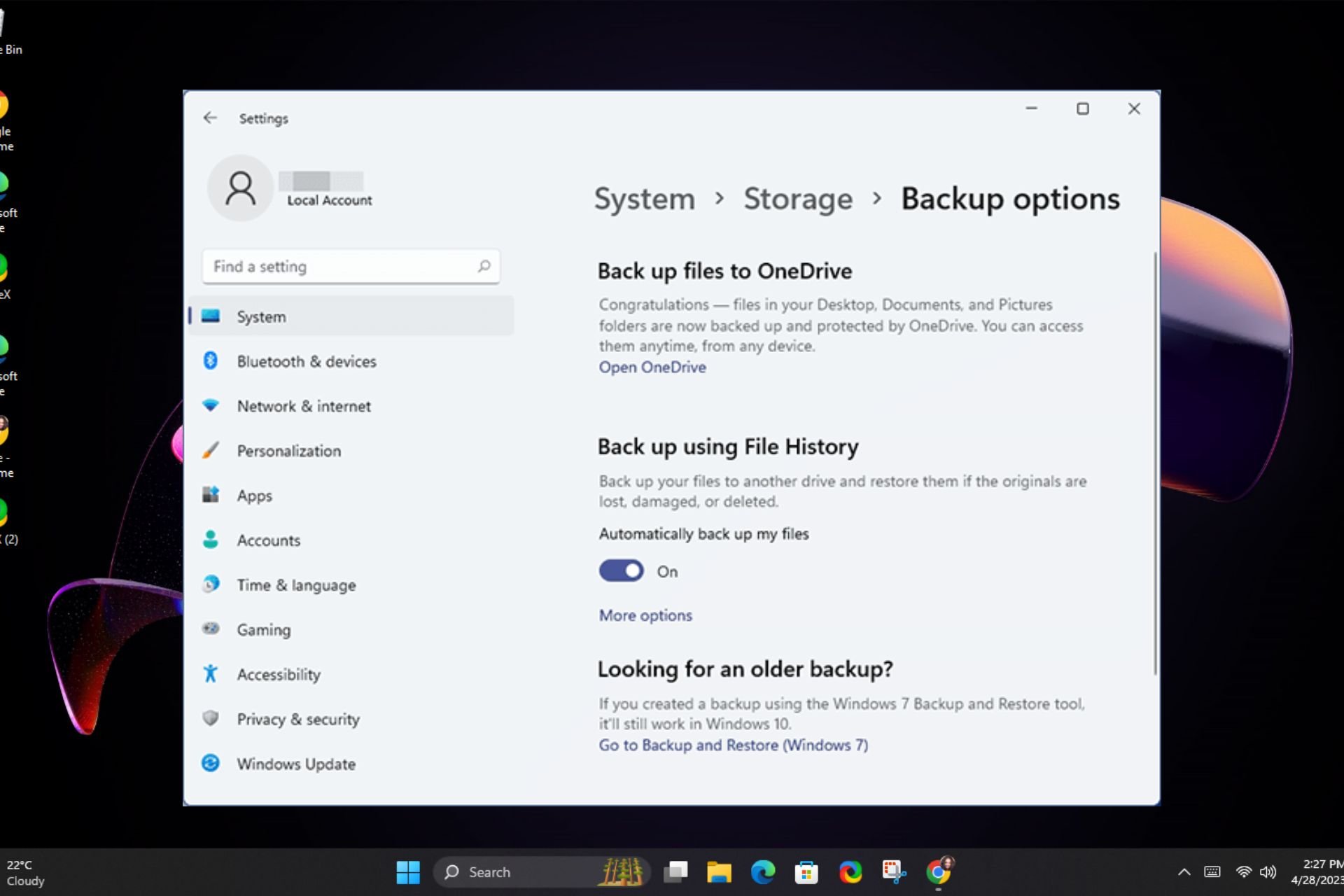Open the Local Account user avatar
Screen dimensions: 1344x896
pyautogui.click(x=240, y=188)
